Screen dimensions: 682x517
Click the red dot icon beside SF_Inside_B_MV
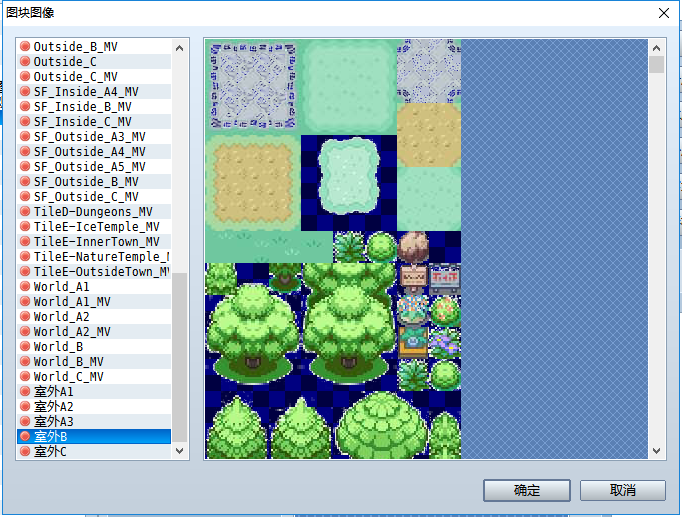click(25, 107)
